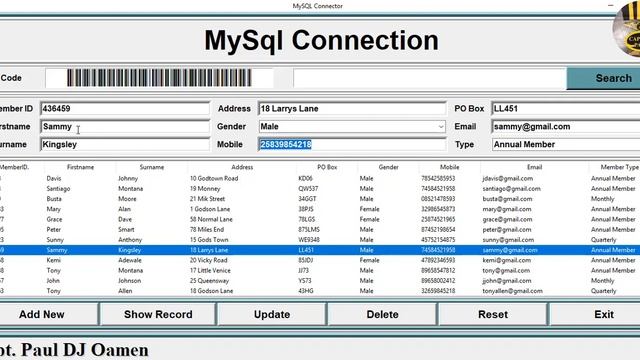
Task: Select the row with firstname John
Action: coord(320,280)
